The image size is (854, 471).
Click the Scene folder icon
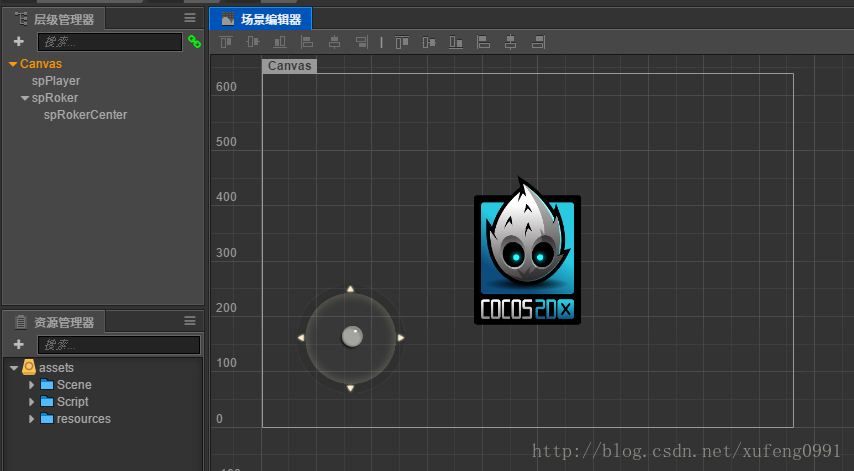pyautogui.click(x=47, y=384)
